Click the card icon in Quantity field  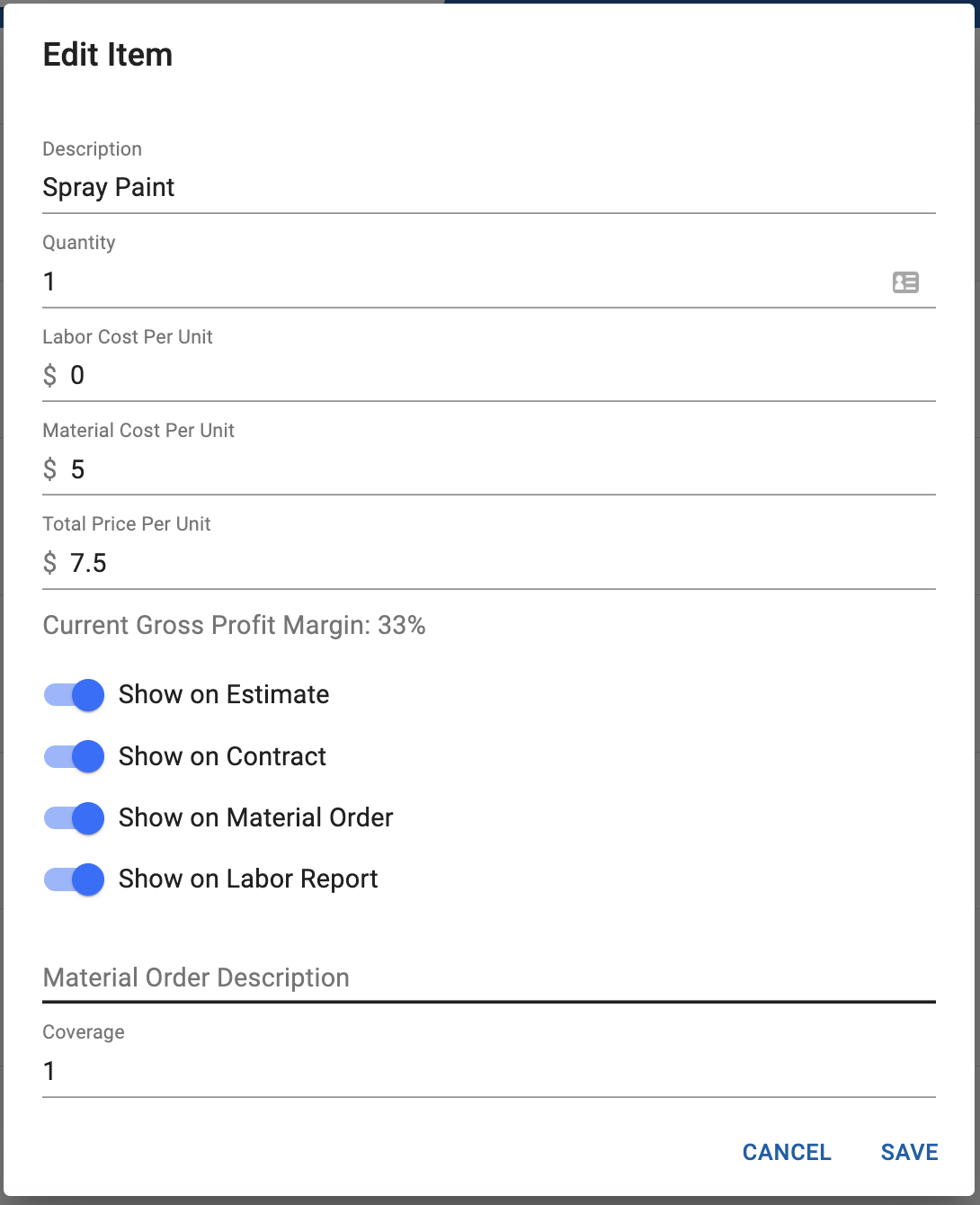pos(905,282)
